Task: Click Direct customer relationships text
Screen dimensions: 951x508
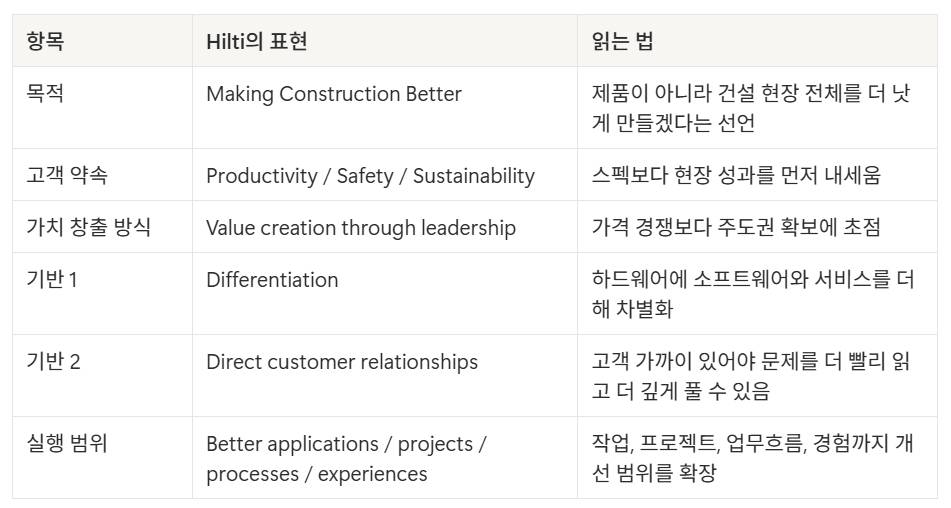Action: 342,362
